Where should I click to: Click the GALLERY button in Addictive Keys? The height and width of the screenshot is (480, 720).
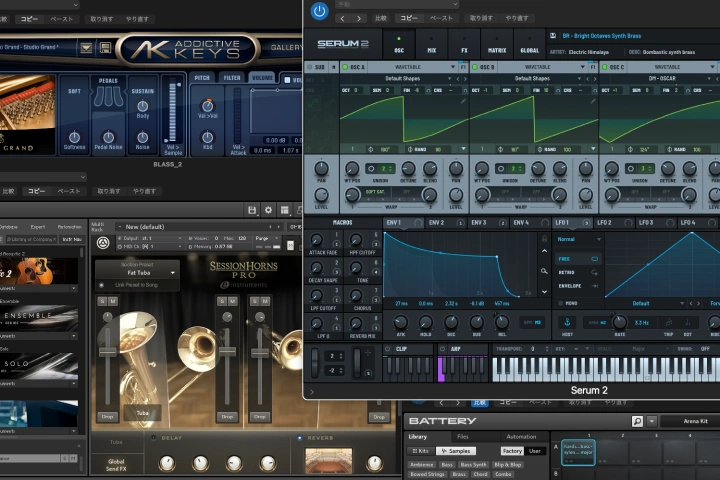pos(286,47)
